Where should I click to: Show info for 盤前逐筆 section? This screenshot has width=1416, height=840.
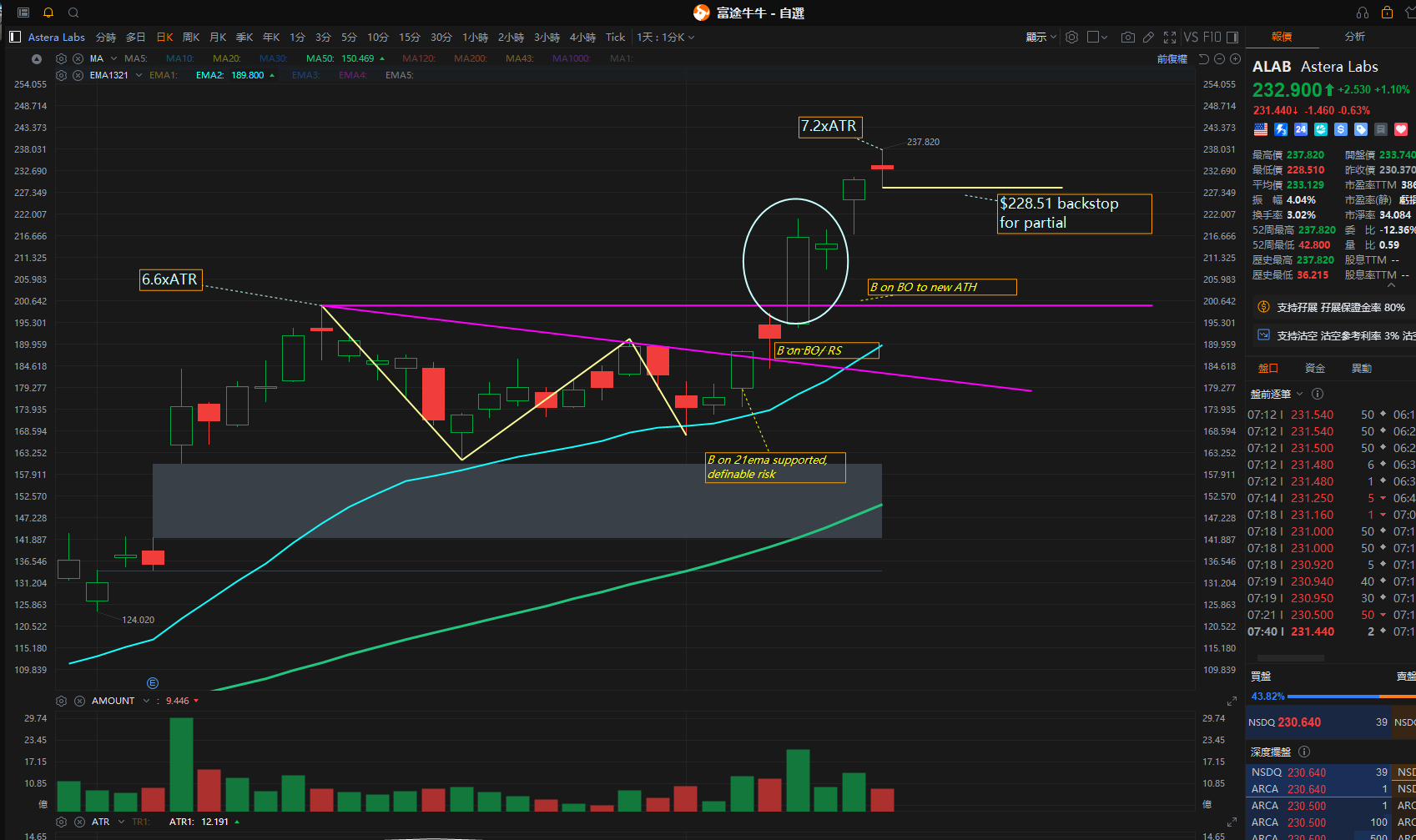[x=1318, y=394]
